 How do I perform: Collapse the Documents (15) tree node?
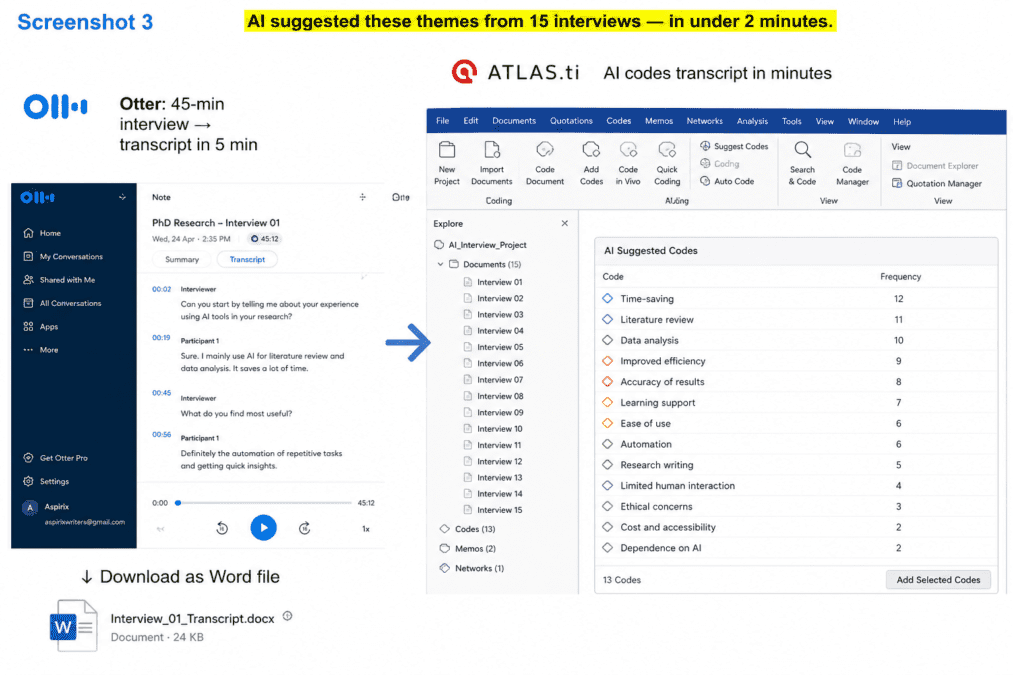point(441,264)
